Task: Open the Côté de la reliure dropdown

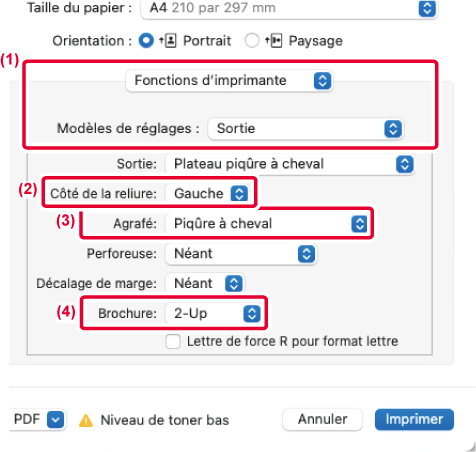Action: tap(207, 193)
